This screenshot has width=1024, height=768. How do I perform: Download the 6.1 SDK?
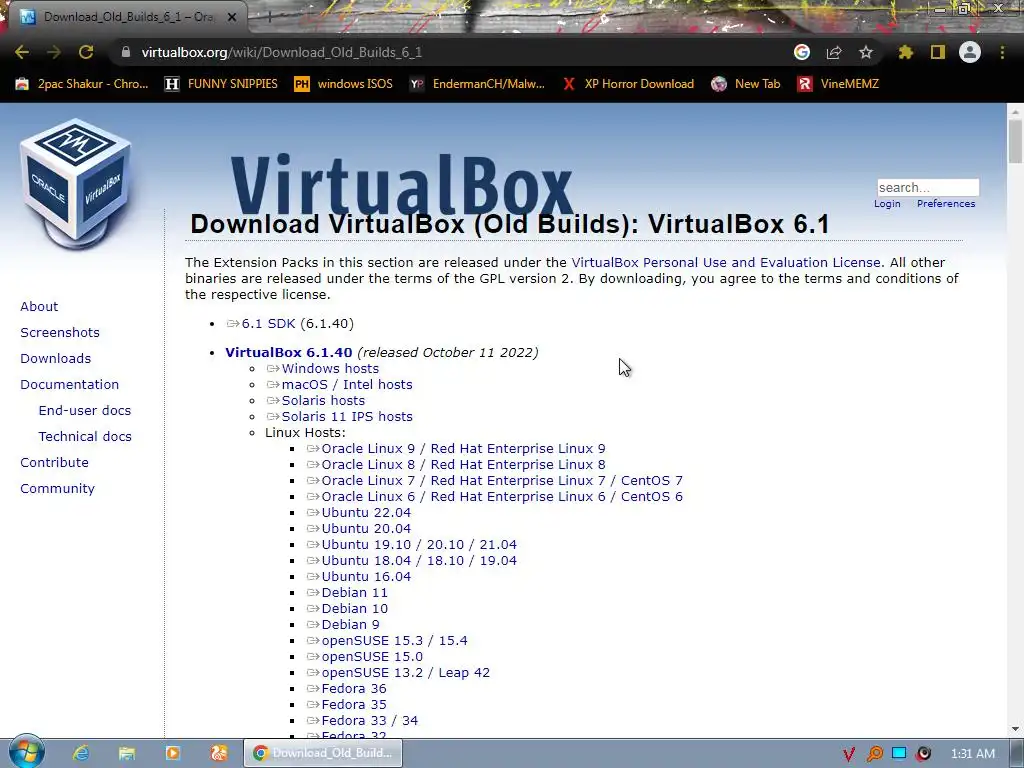[268, 324]
